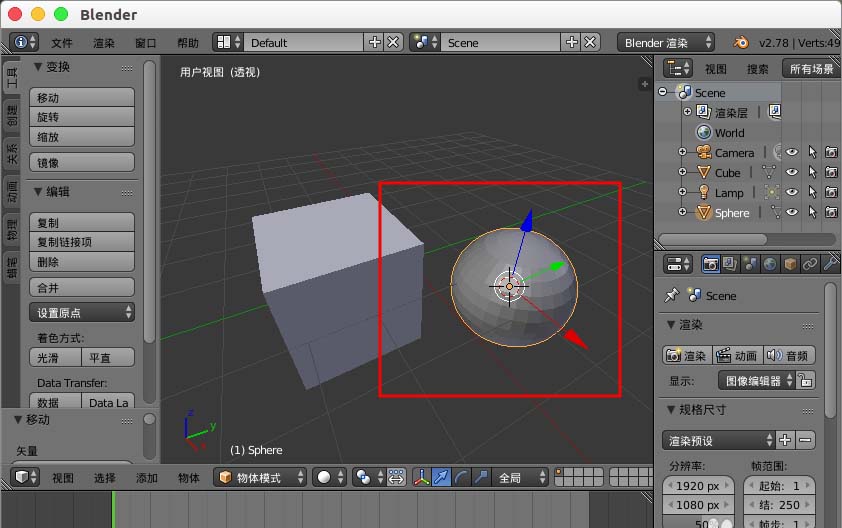Click the Lamp data icon in outliner
The width and height of the screenshot is (842, 528).
772,192
